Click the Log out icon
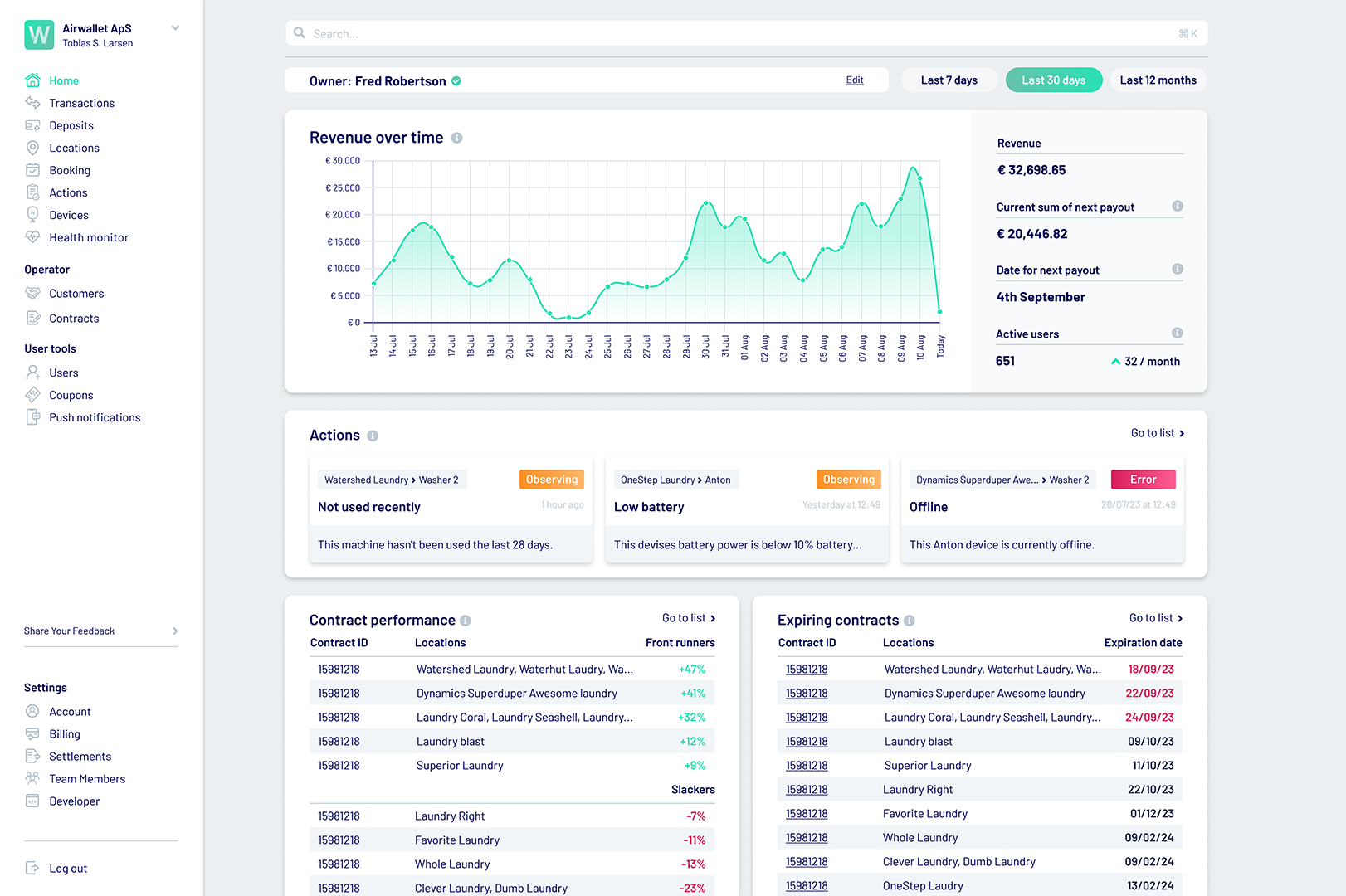 click(32, 868)
